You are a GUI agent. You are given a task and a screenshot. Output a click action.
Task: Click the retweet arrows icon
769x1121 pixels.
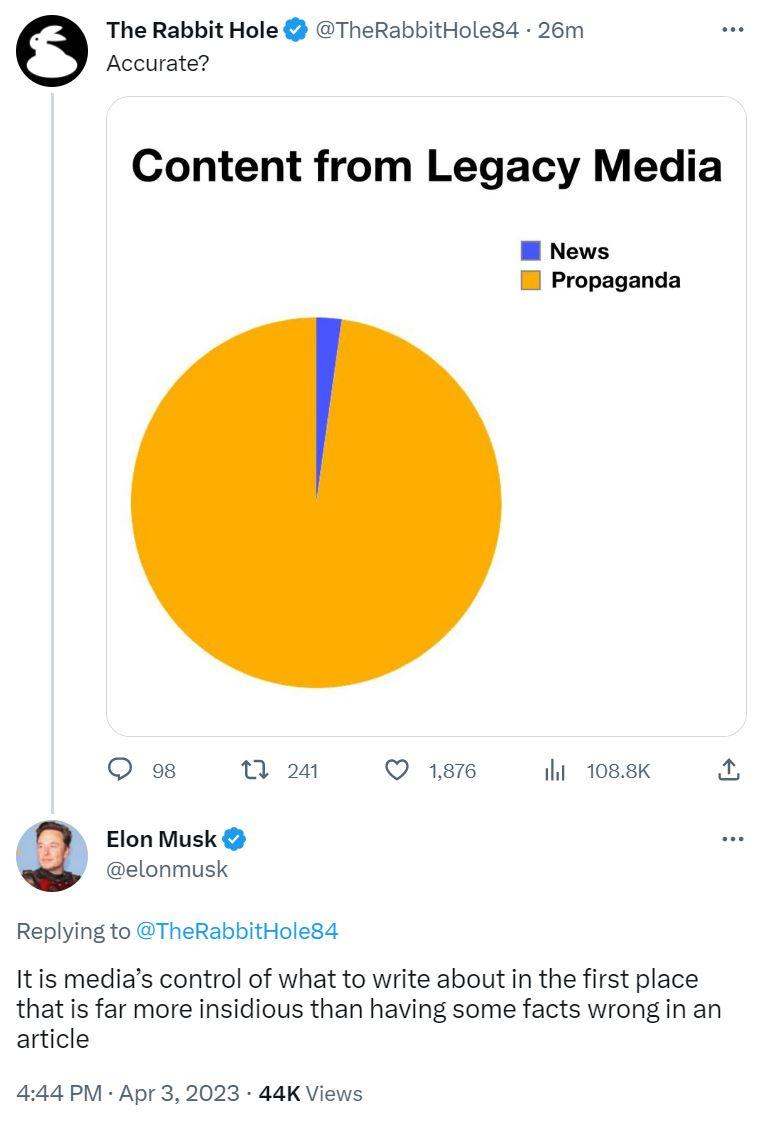(x=257, y=769)
